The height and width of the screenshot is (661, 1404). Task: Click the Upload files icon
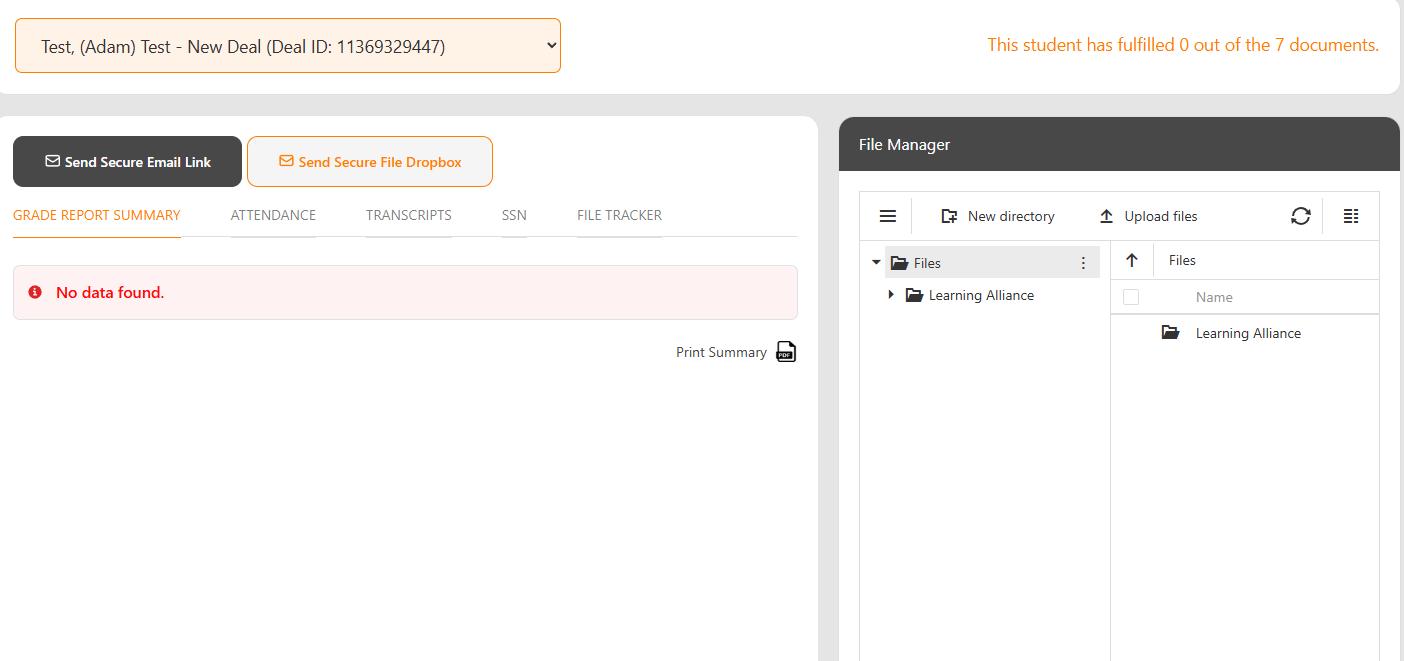[1106, 216]
